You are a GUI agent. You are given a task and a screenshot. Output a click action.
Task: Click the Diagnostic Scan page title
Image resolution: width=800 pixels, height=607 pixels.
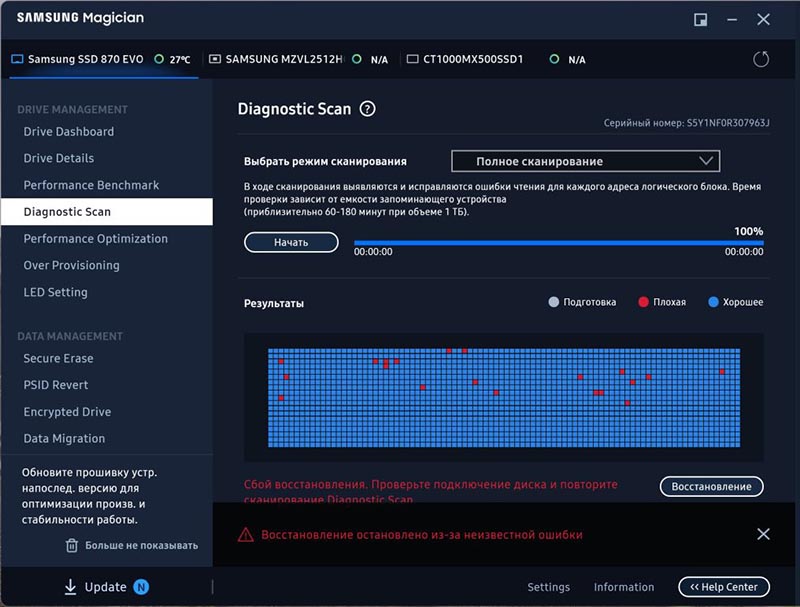click(294, 109)
